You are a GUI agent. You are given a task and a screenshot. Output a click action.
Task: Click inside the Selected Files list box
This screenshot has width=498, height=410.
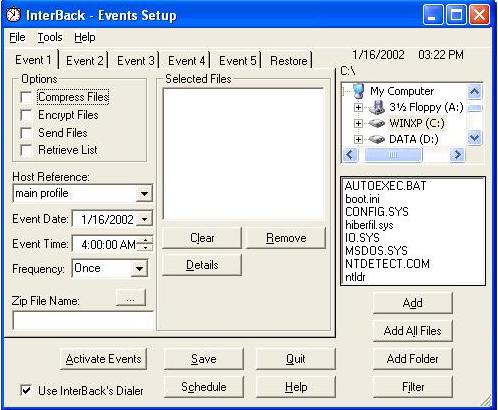click(243, 153)
